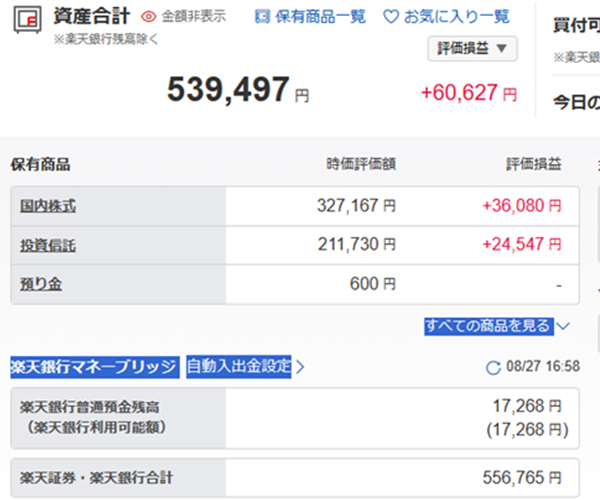Viewport: 600px width, 500px height.
Task: Click the right arrow after 自動入出金設定
Action: tap(300, 367)
